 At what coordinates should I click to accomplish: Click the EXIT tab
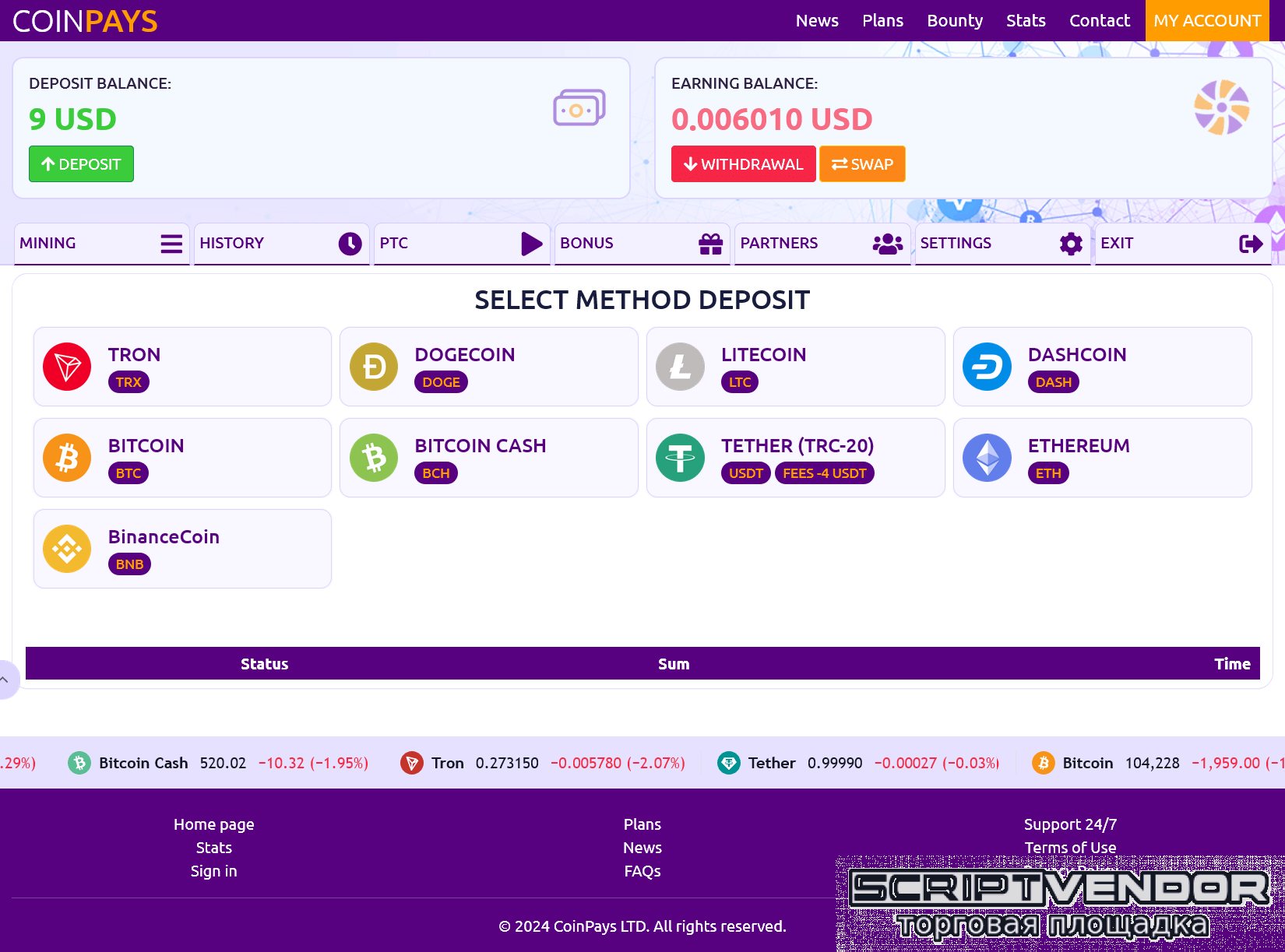(x=1182, y=244)
